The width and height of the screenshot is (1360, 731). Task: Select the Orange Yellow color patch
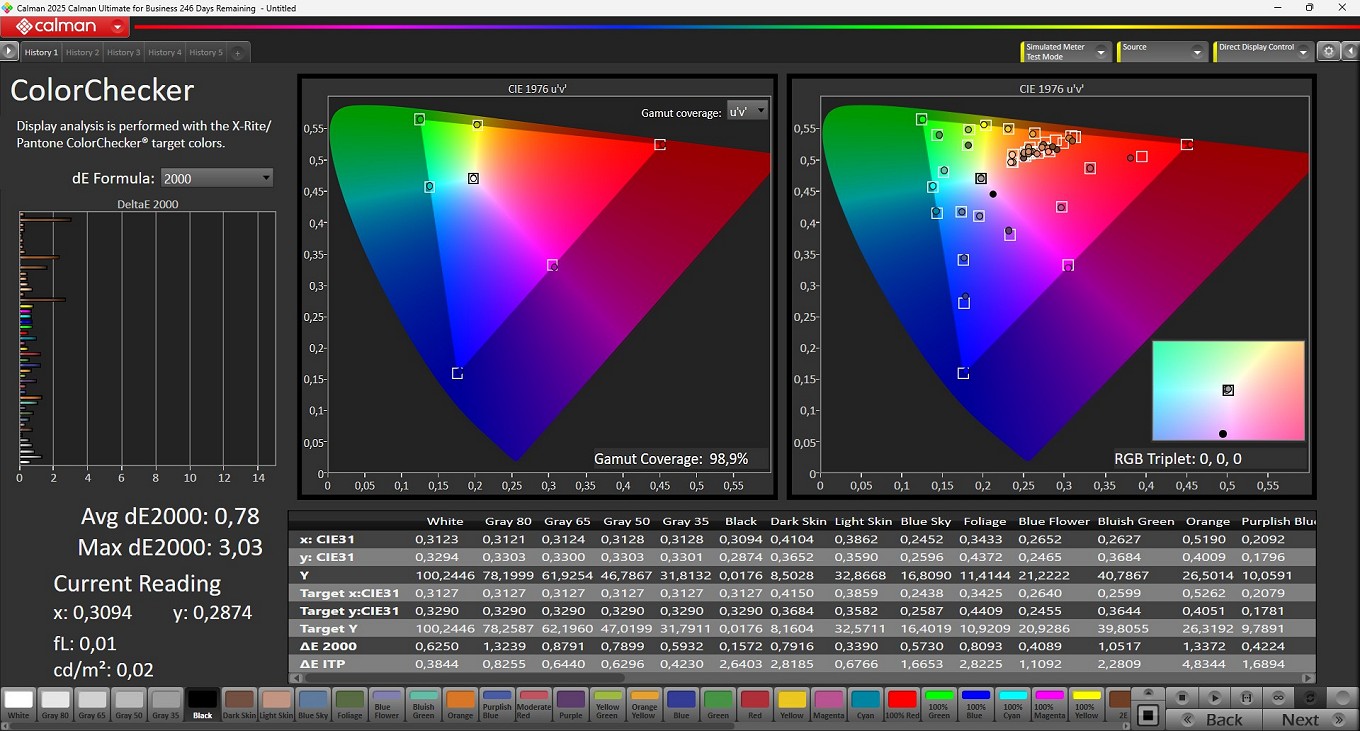(x=644, y=702)
